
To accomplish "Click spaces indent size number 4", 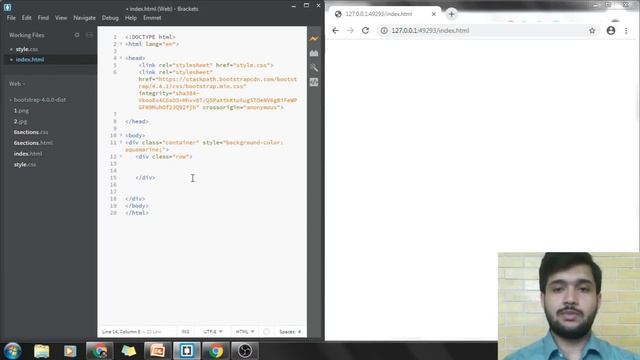I will (299, 332).
